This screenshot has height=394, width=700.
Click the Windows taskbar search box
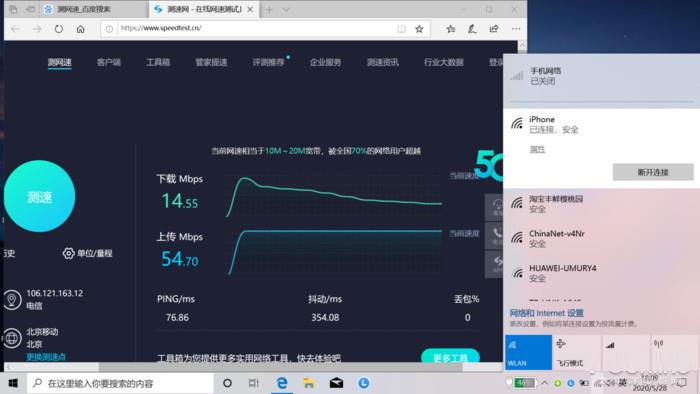pos(121,383)
